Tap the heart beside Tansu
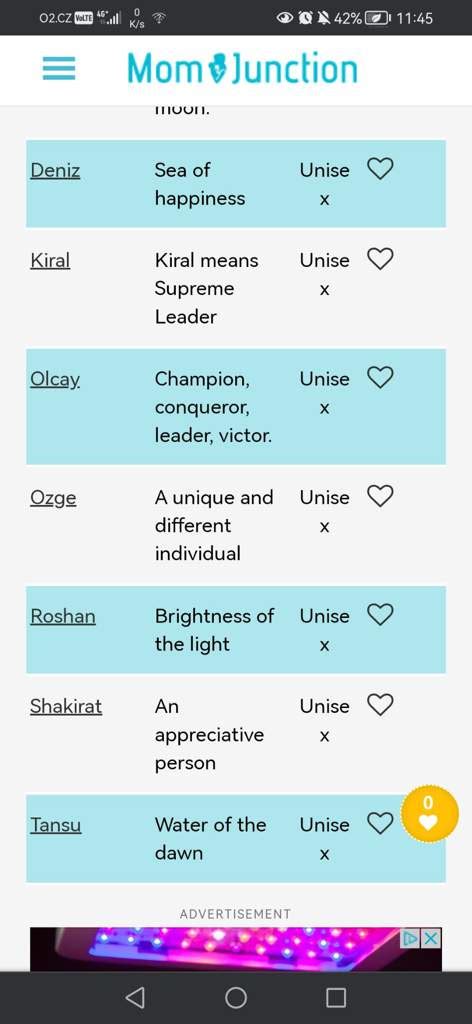The image size is (472, 1024). (x=380, y=824)
